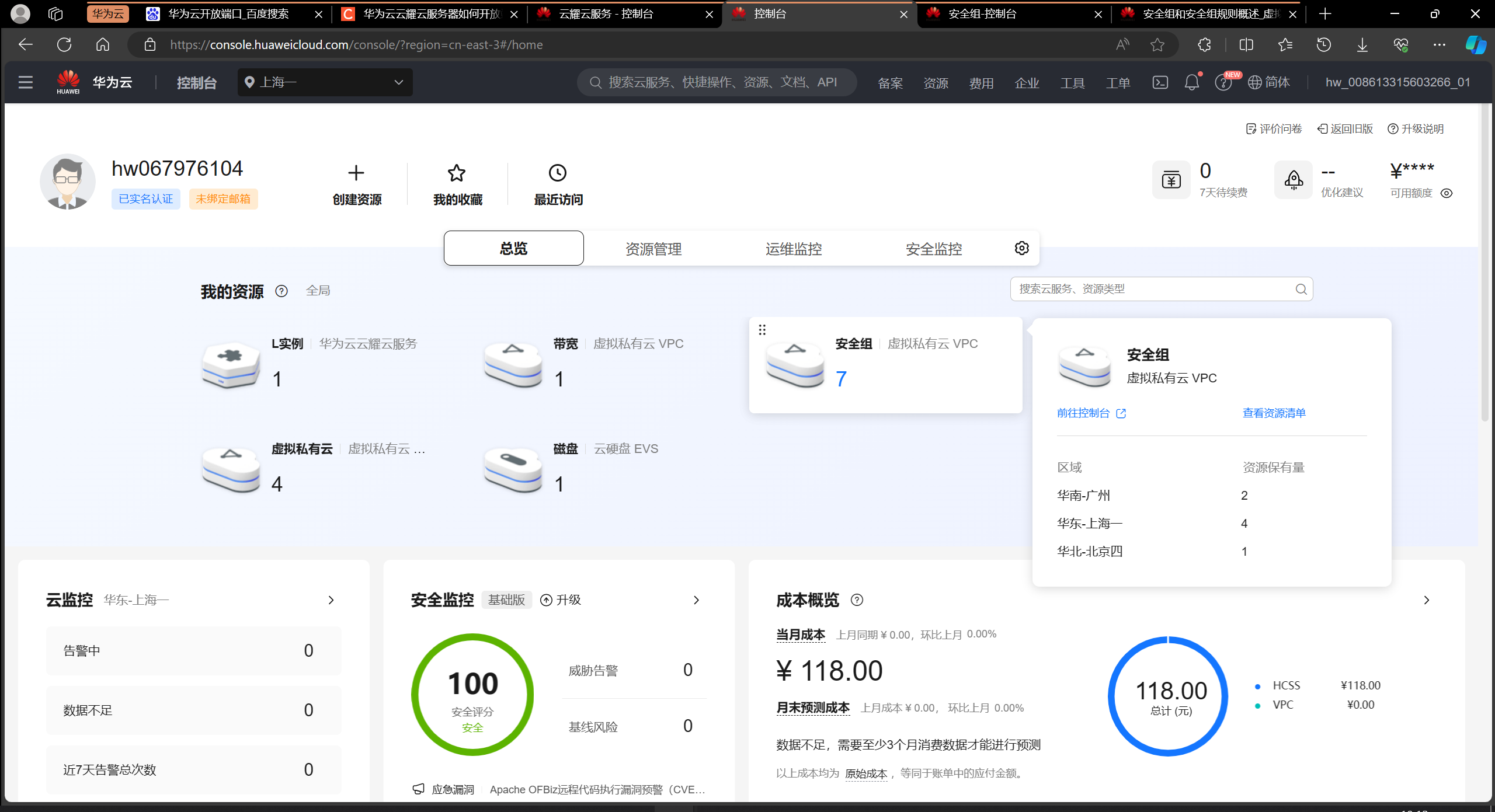1495x812 pixels.
Task: Open 我的收藏 star favorites
Action: tap(457, 173)
